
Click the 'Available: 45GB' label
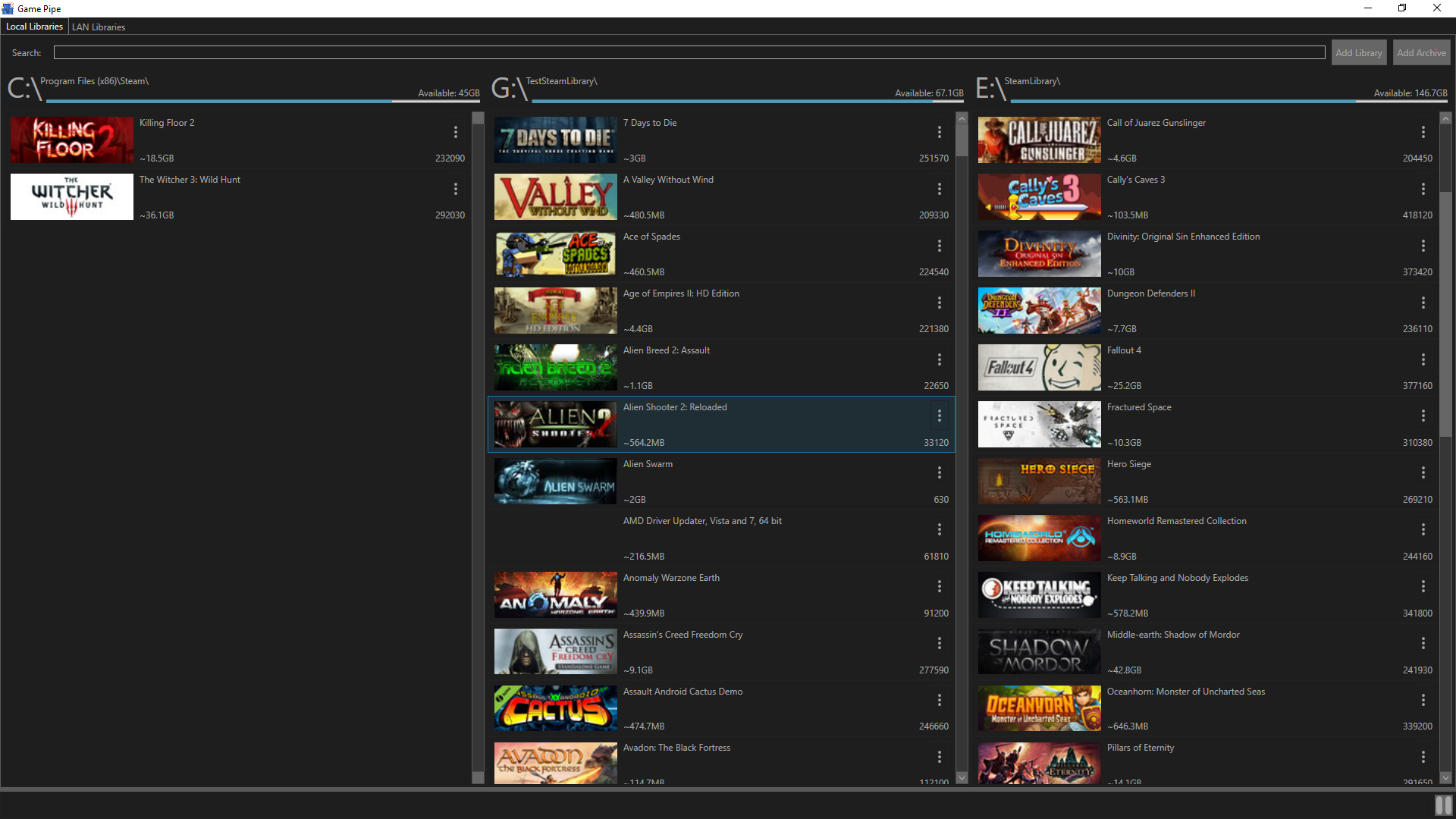[x=449, y=93]
